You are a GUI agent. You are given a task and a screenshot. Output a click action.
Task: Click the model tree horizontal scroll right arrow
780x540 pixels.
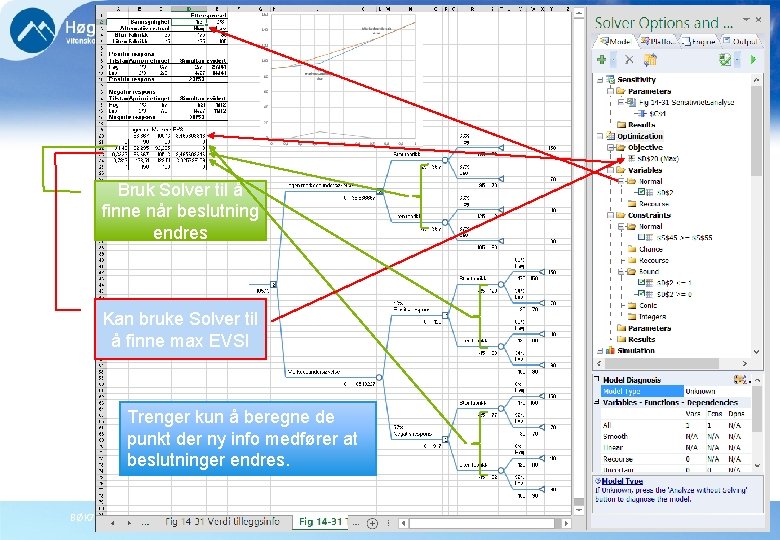745,363
